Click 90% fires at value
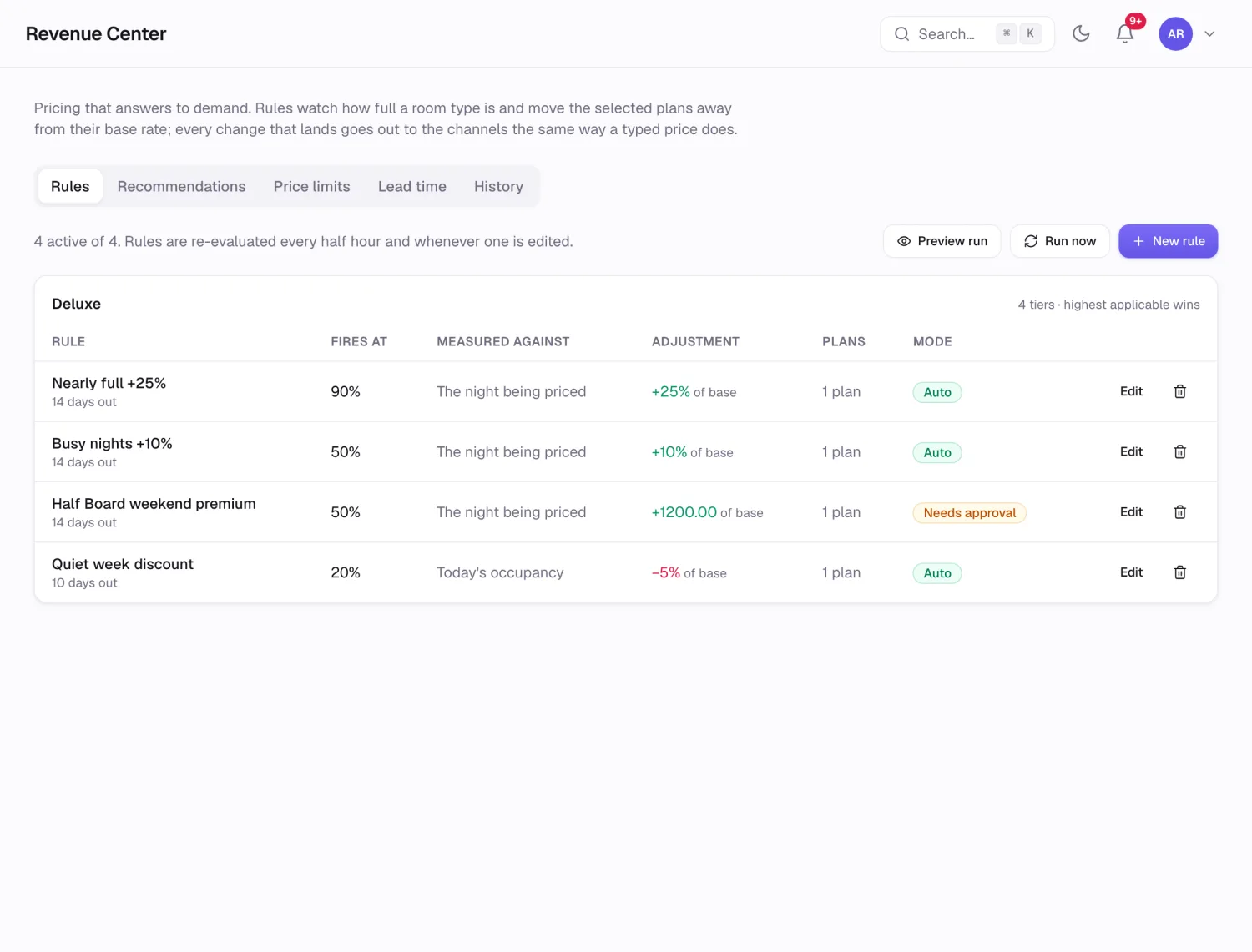The image size is (1252, 952). (346, 391)
